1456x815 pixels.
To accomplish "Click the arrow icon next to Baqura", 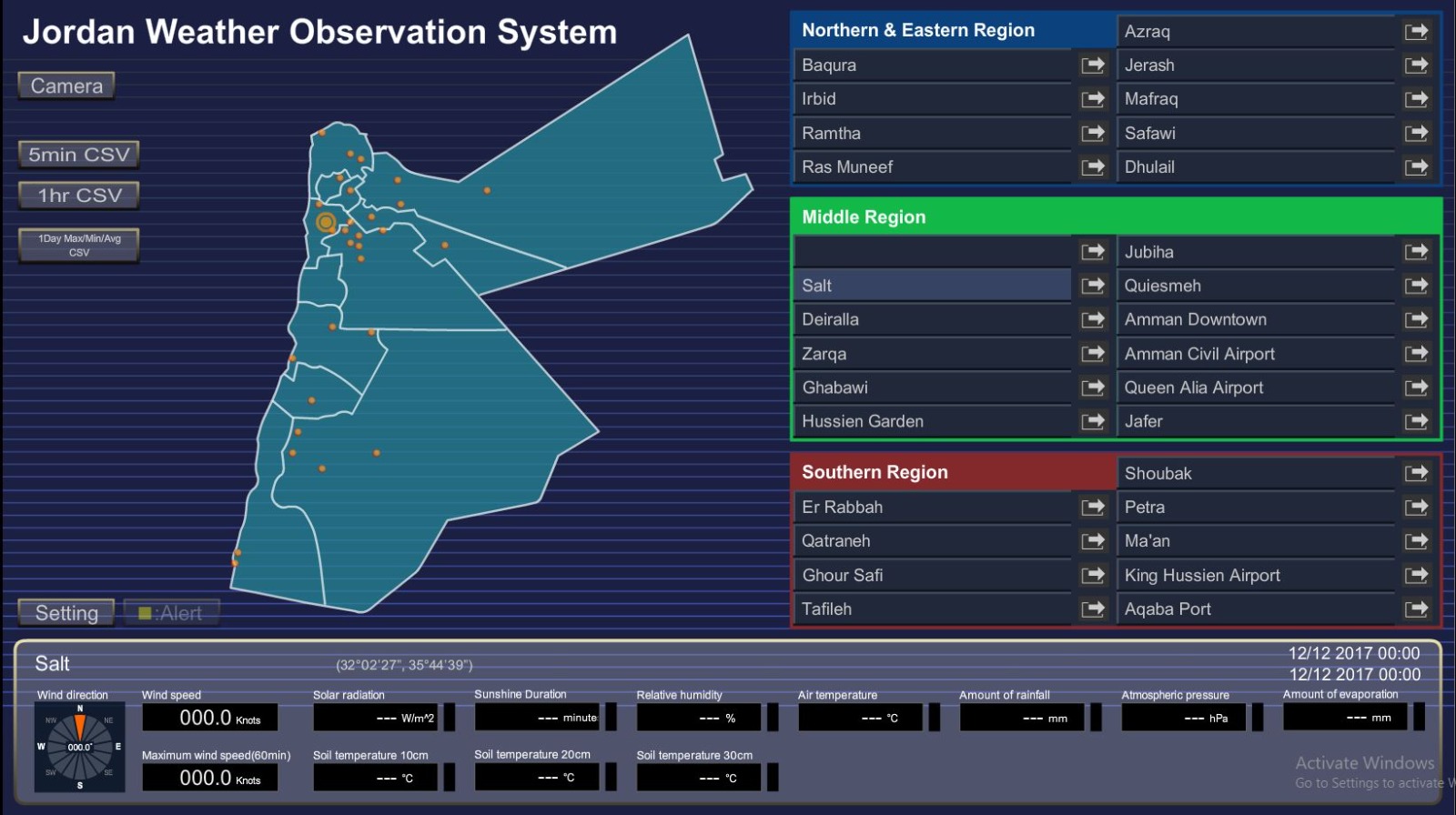I will point(1092,65).
